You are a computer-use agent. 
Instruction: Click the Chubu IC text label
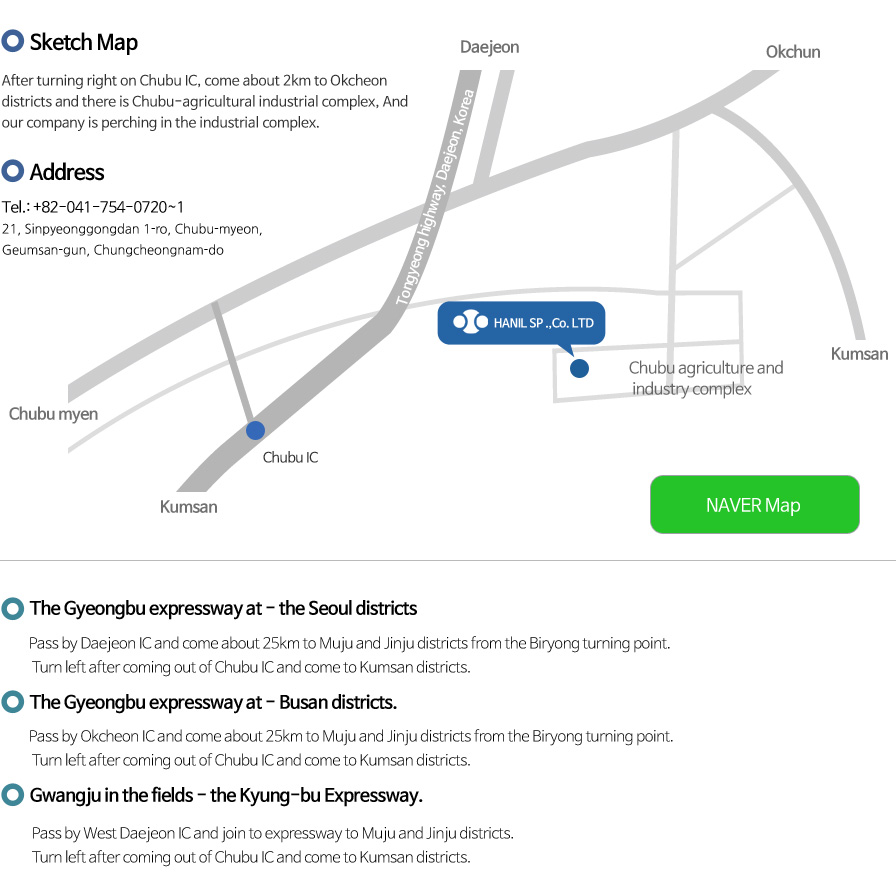pyautogui.click(x=290, y=457)
